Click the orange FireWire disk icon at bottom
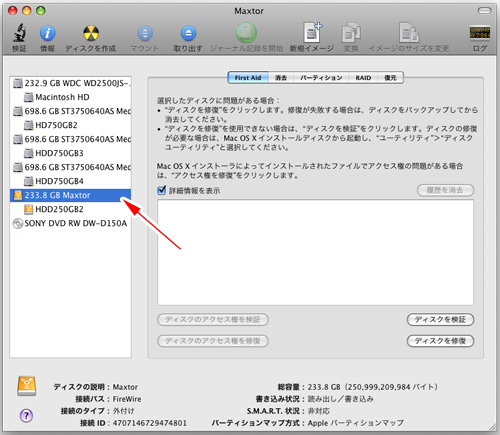This screenshot has height=435, width=500. [x=27, y=386]
